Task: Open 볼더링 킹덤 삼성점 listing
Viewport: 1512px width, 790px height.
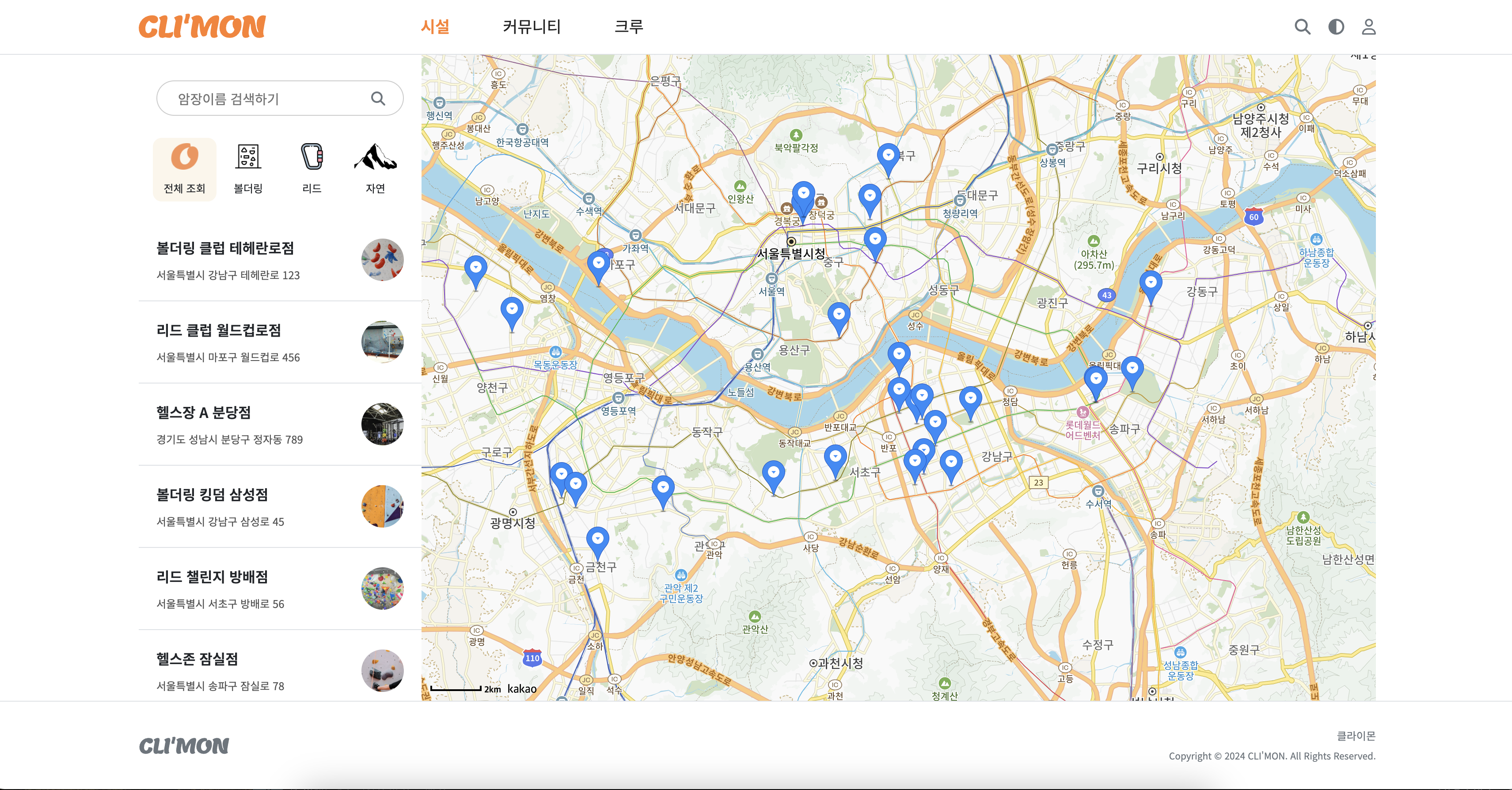Action: [x=279, y=506]
